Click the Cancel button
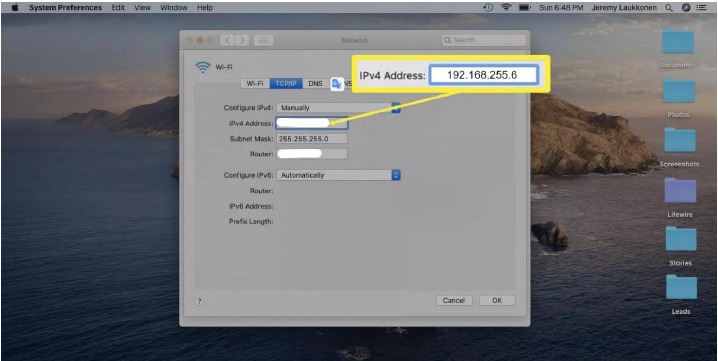 click(x=454, y=301)
